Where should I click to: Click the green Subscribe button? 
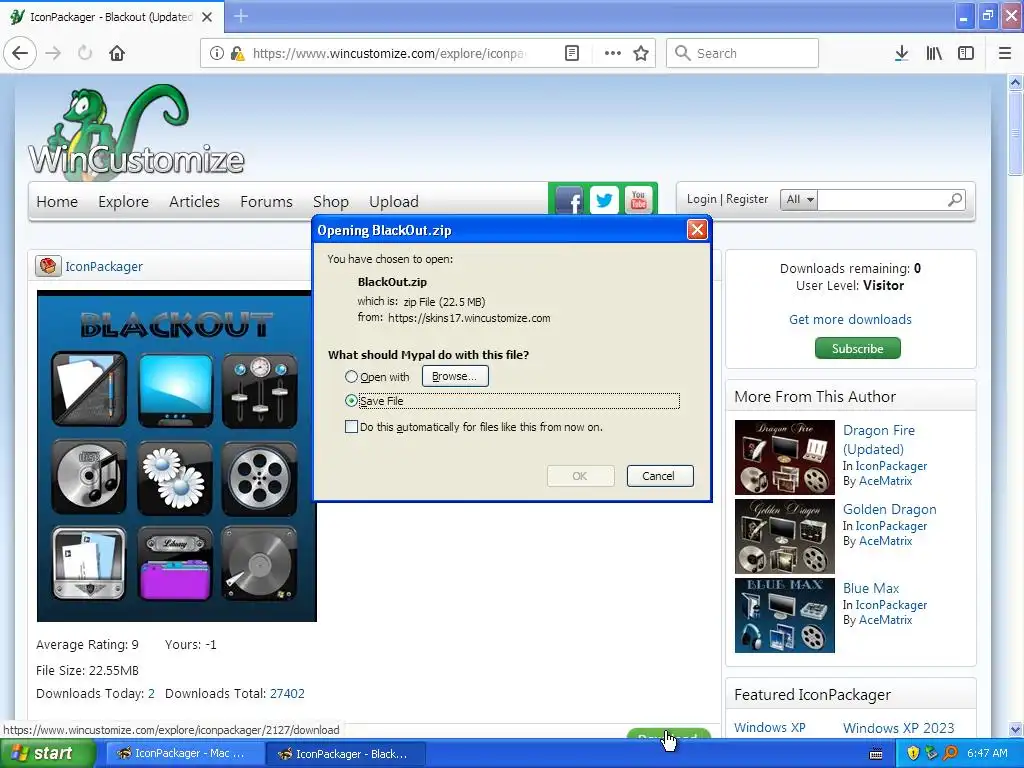[x=857, y=348]
